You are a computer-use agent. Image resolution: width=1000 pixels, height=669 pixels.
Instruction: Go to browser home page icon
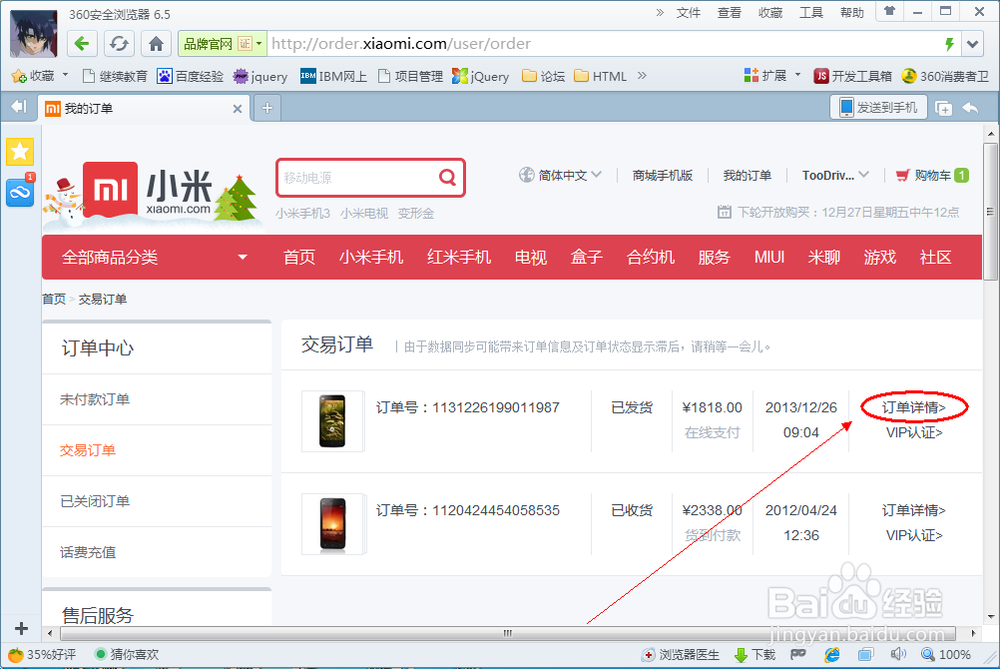(156, 43)
